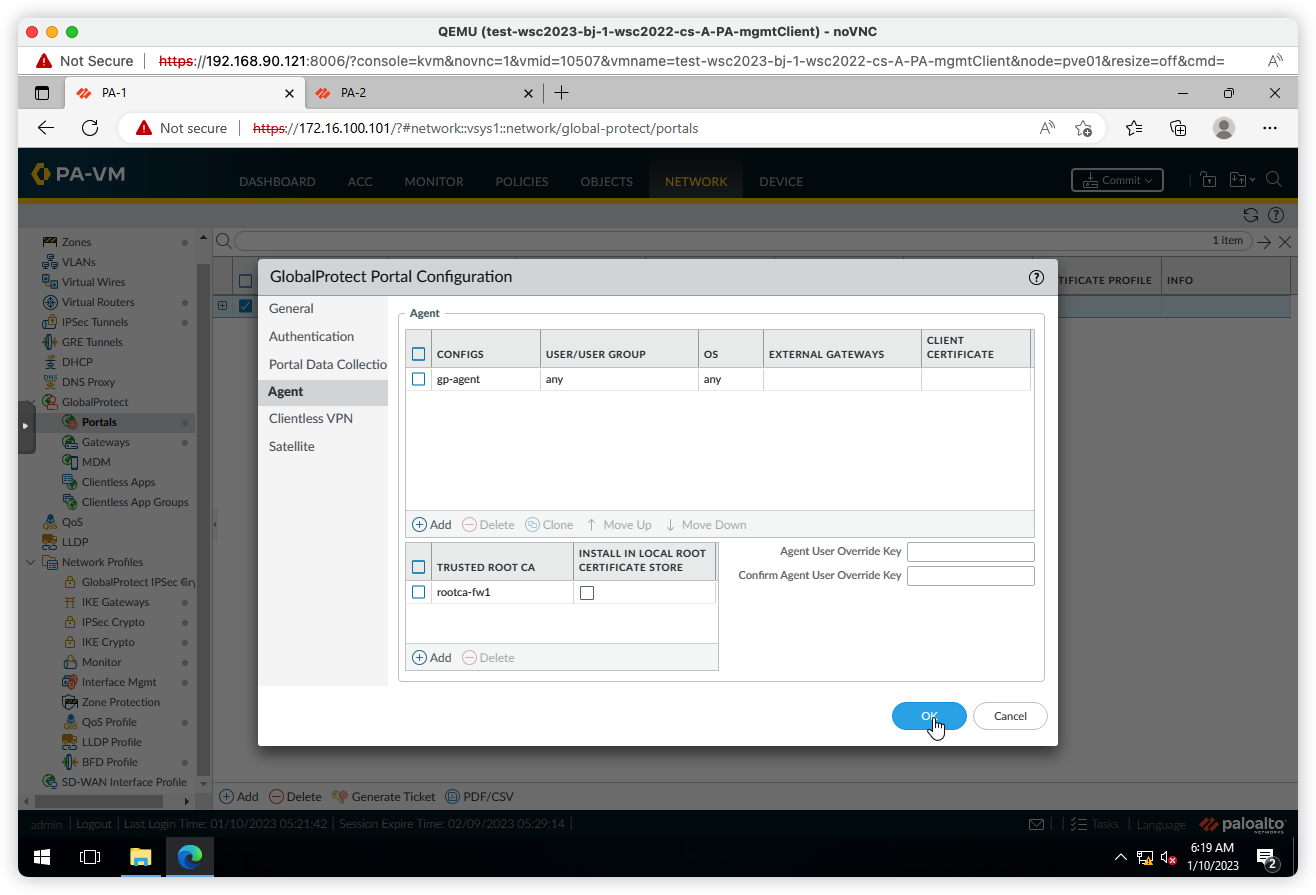1316x895 pixels.
Task: Export table via PDF/CSV button
Action: coord(479,797)
